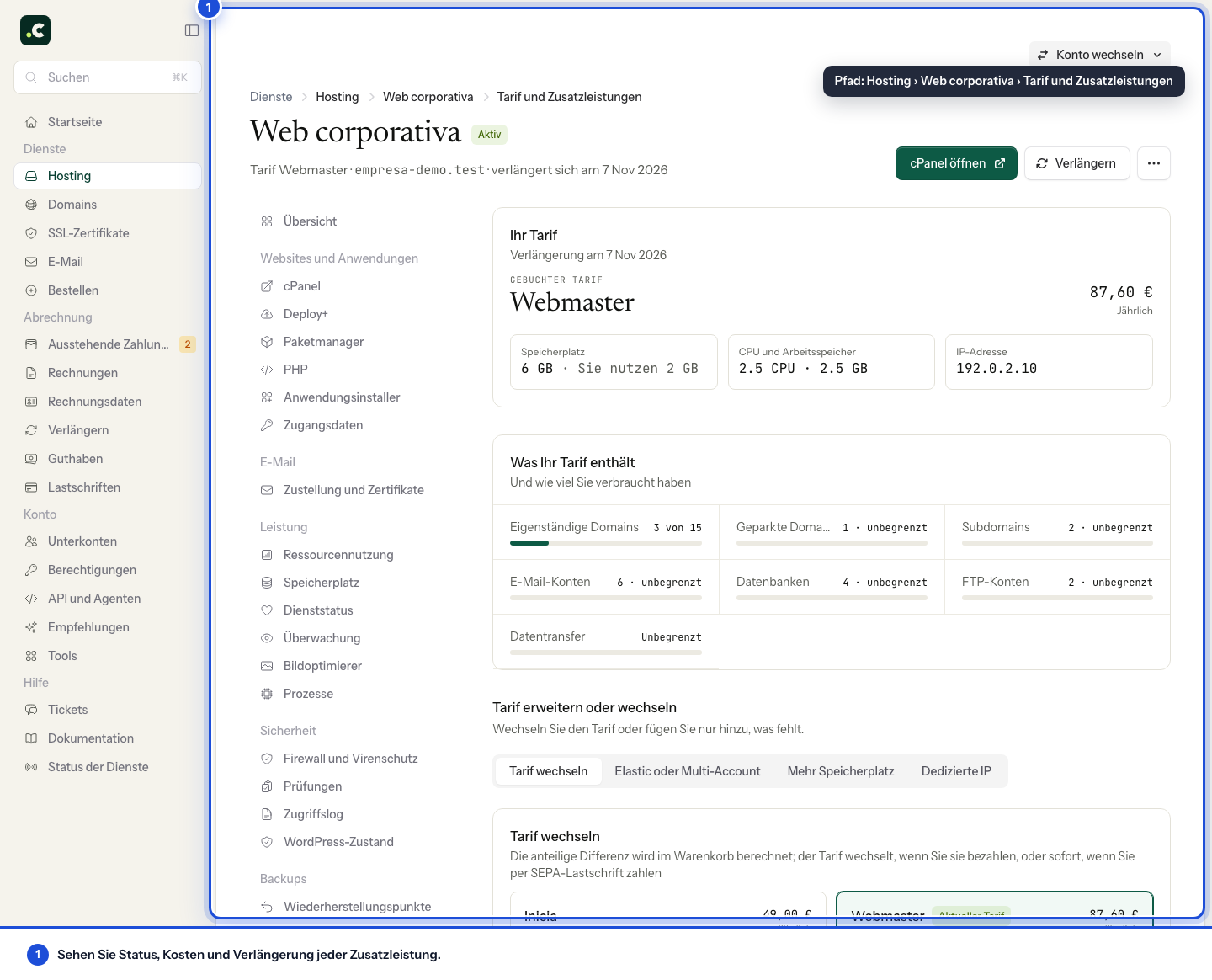Image resolution: width=1212 pixels, height=980 pixels.
Task: Click Dienste in the breadcrumb
Action: [x=271, y=97]
